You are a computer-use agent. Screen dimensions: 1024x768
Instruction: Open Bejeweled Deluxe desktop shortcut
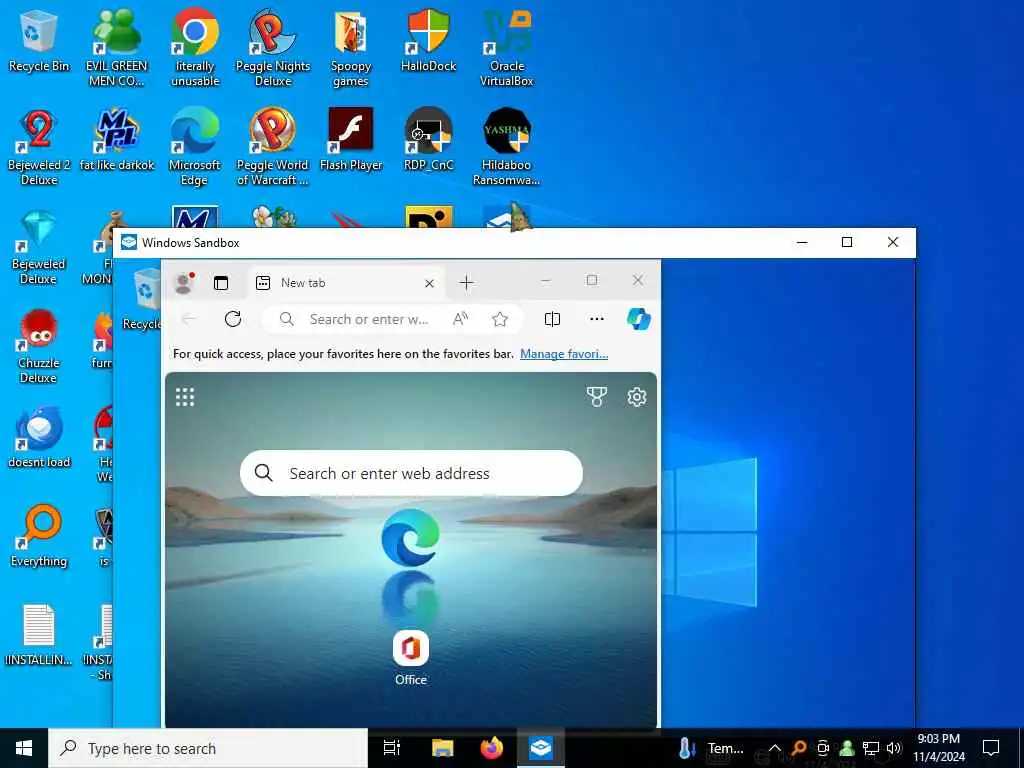point(39,247)
